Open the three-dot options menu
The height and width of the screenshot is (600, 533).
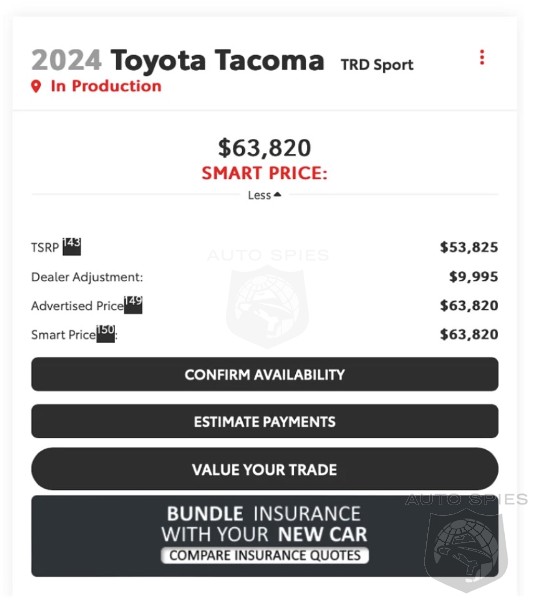[482, 57]
